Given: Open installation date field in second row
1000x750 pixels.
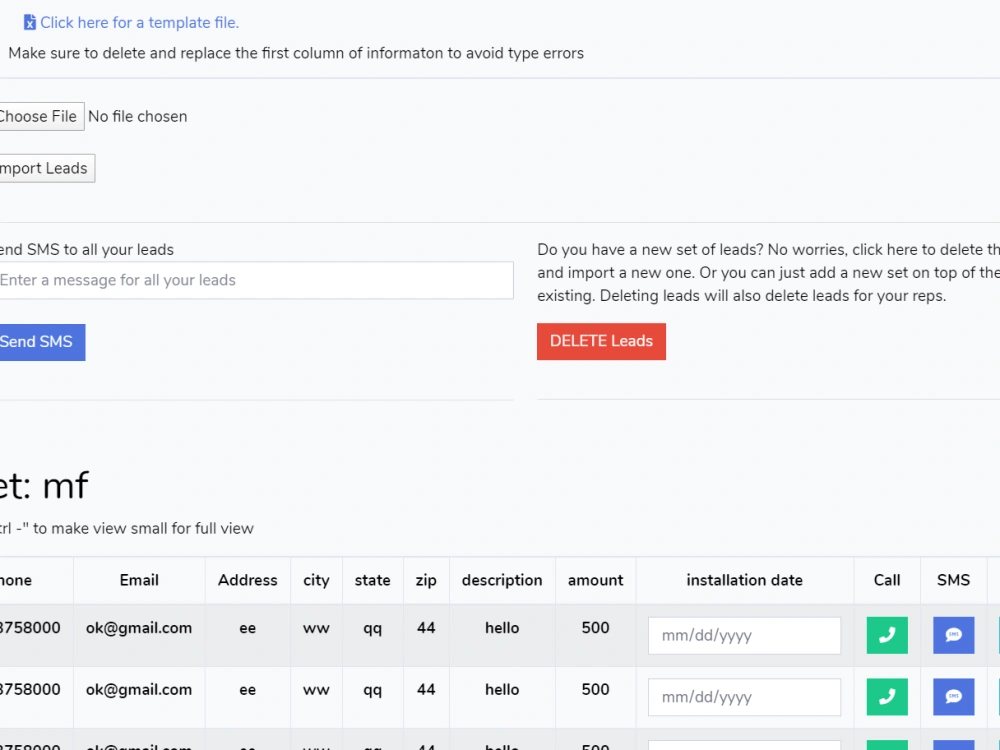Looking at the screenshot, I should [744, 697].
